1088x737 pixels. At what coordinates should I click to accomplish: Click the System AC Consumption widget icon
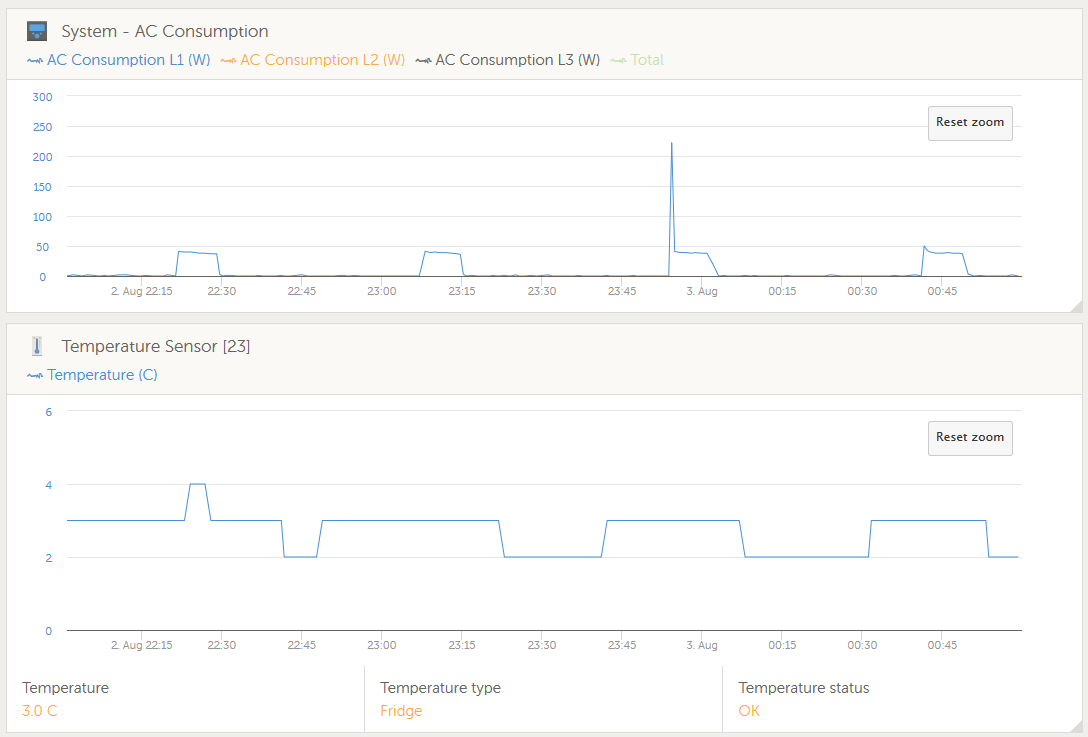coord(37,31)
